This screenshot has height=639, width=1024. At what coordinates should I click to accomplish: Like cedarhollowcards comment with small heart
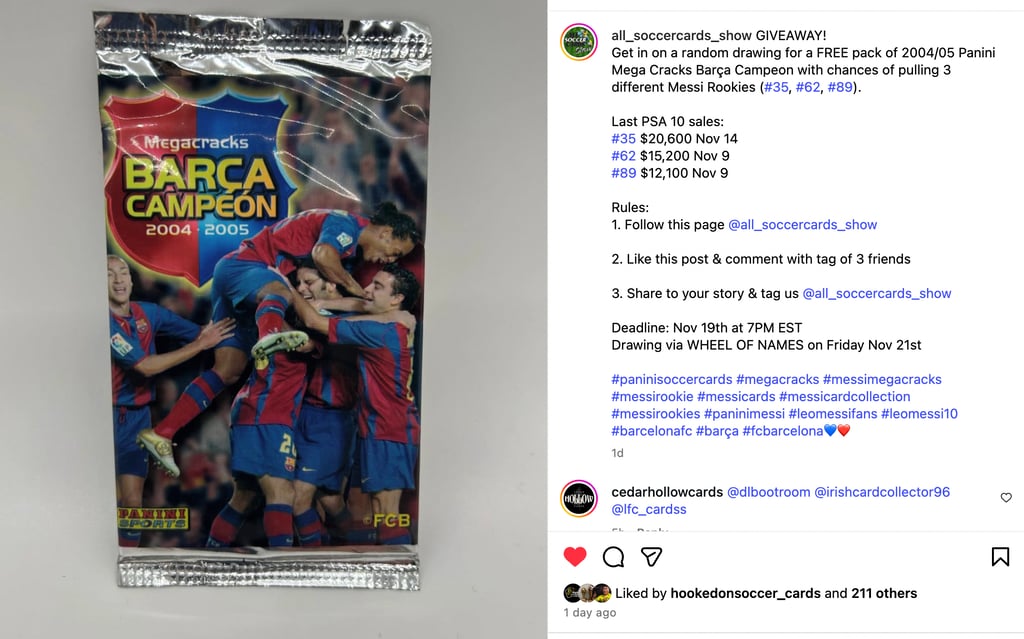(x=1006, y=498)
